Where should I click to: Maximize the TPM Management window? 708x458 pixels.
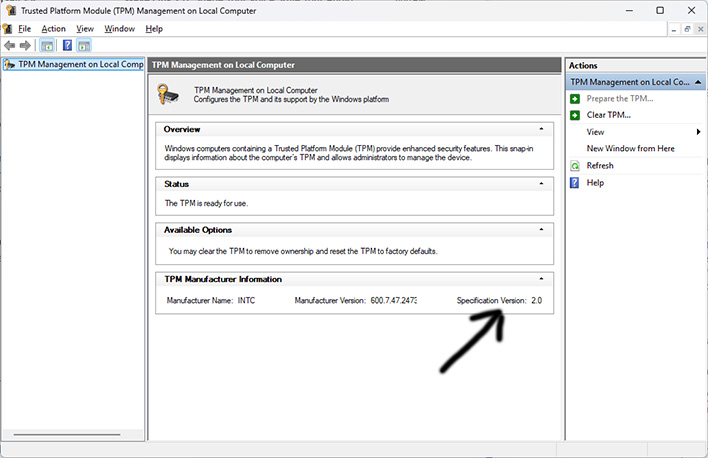coord(660,10)
